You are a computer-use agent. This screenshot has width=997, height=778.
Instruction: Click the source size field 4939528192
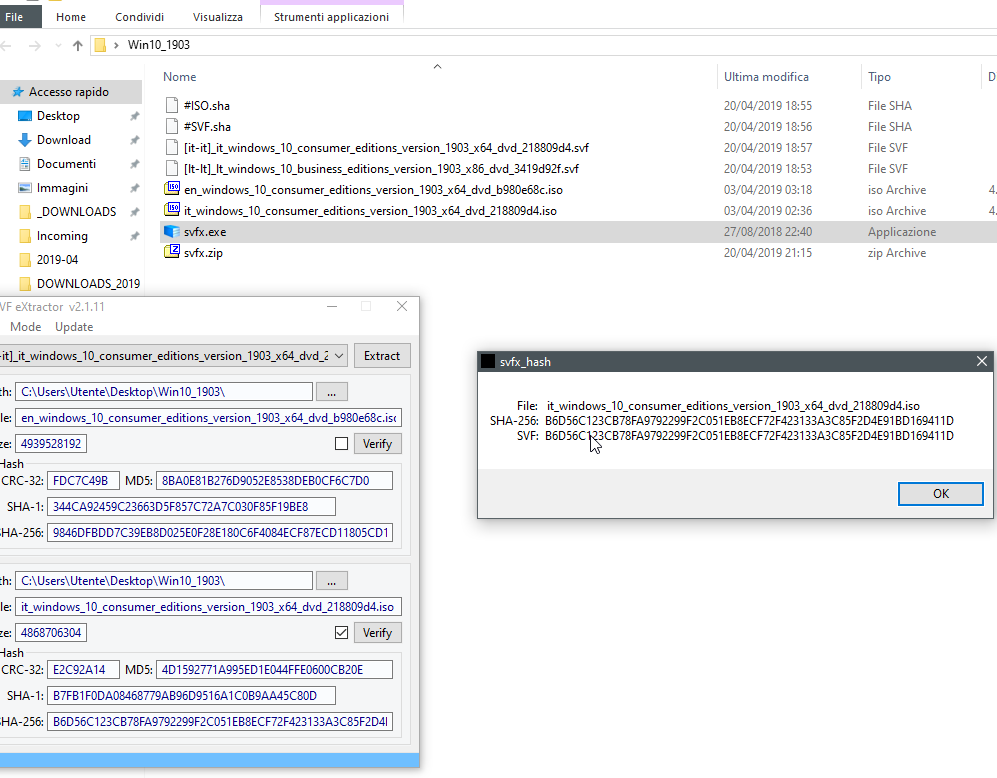tap(51, 444)
